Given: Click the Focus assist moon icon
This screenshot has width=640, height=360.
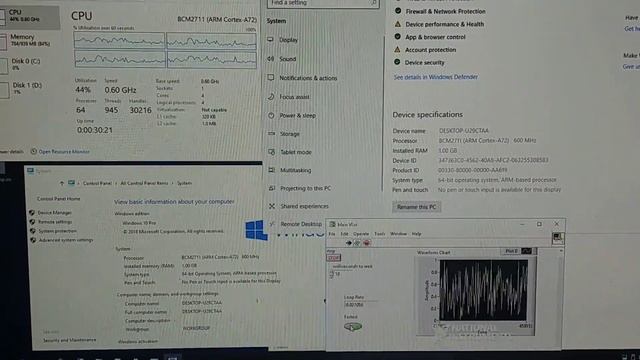Looking at the screenshot, I should pyautogui.click(x=271, y=97).
